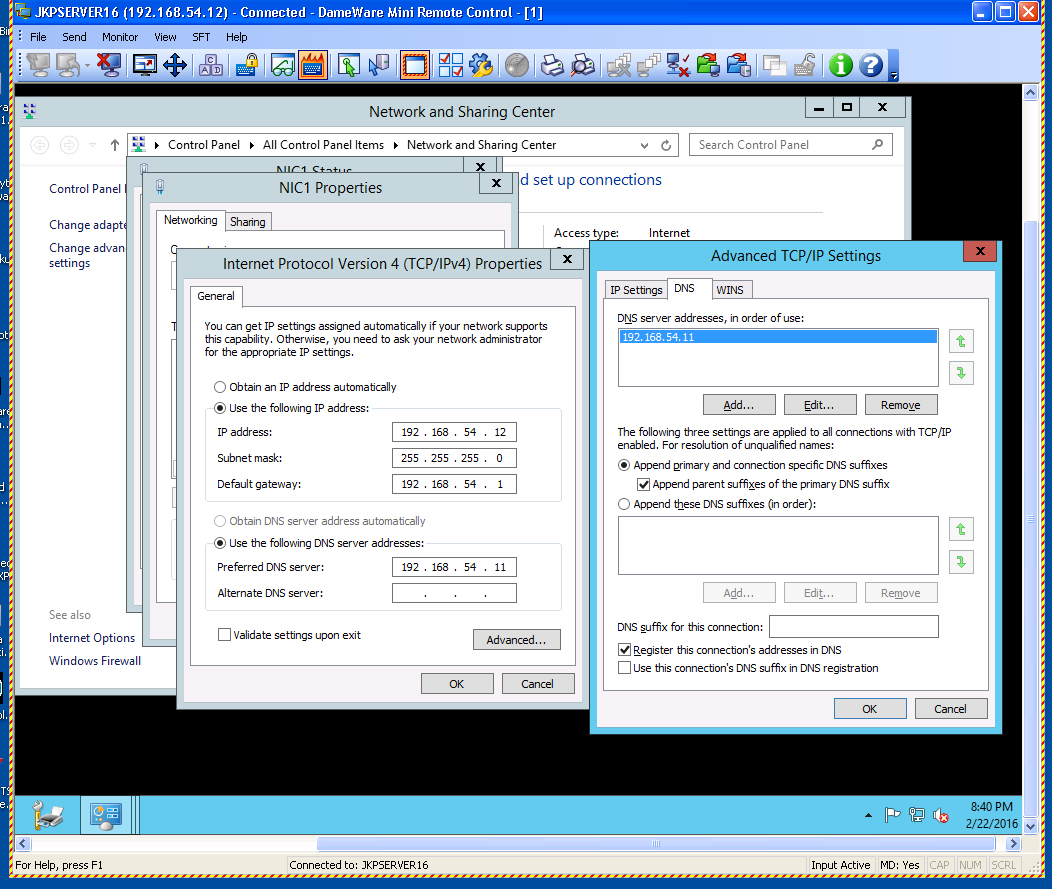Click the muted volume icon in the system tray
The image size is (1052, 889).
pyautogui.click(x=940, y=815)
